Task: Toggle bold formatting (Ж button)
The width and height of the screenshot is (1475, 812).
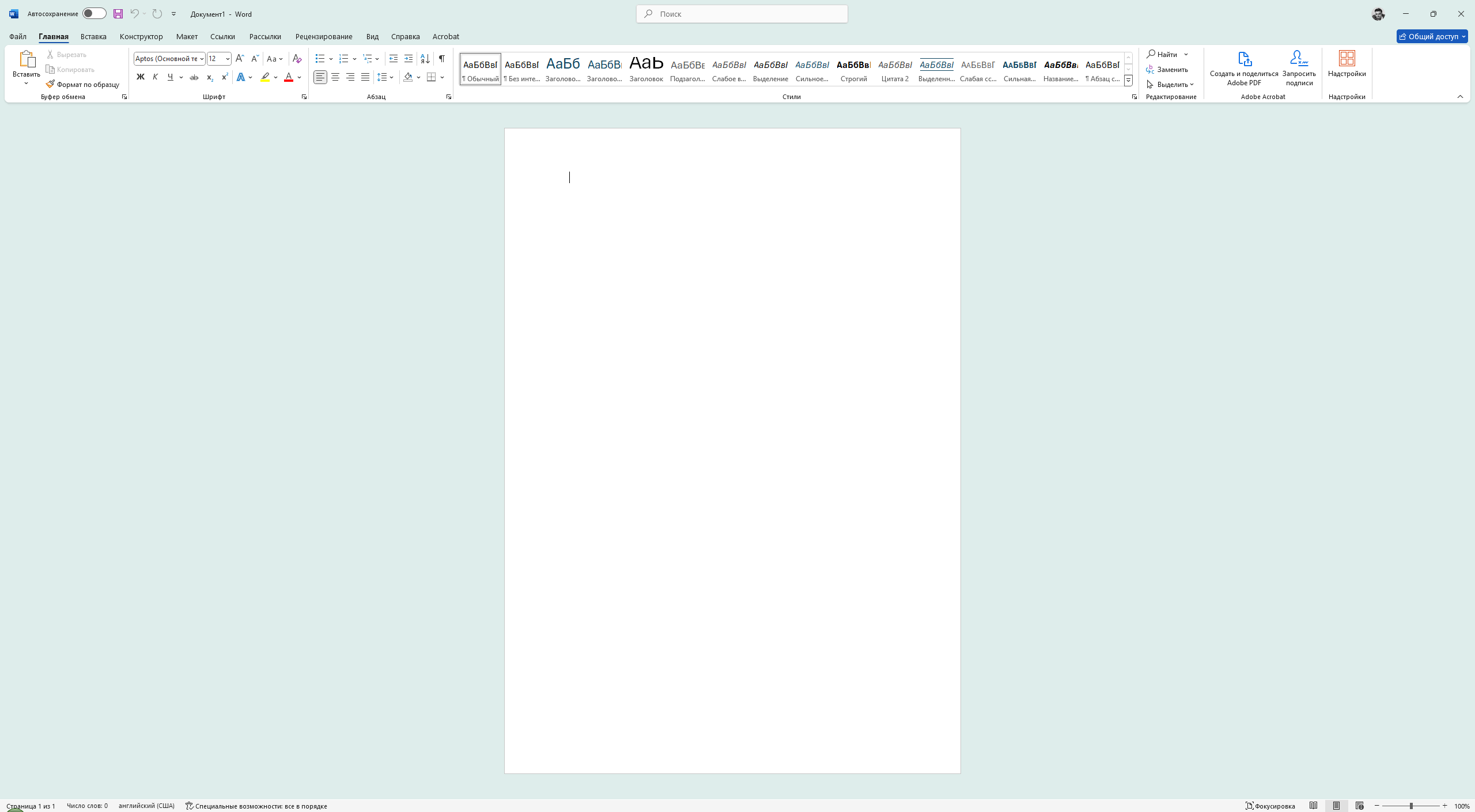Action: coord(140,77)
